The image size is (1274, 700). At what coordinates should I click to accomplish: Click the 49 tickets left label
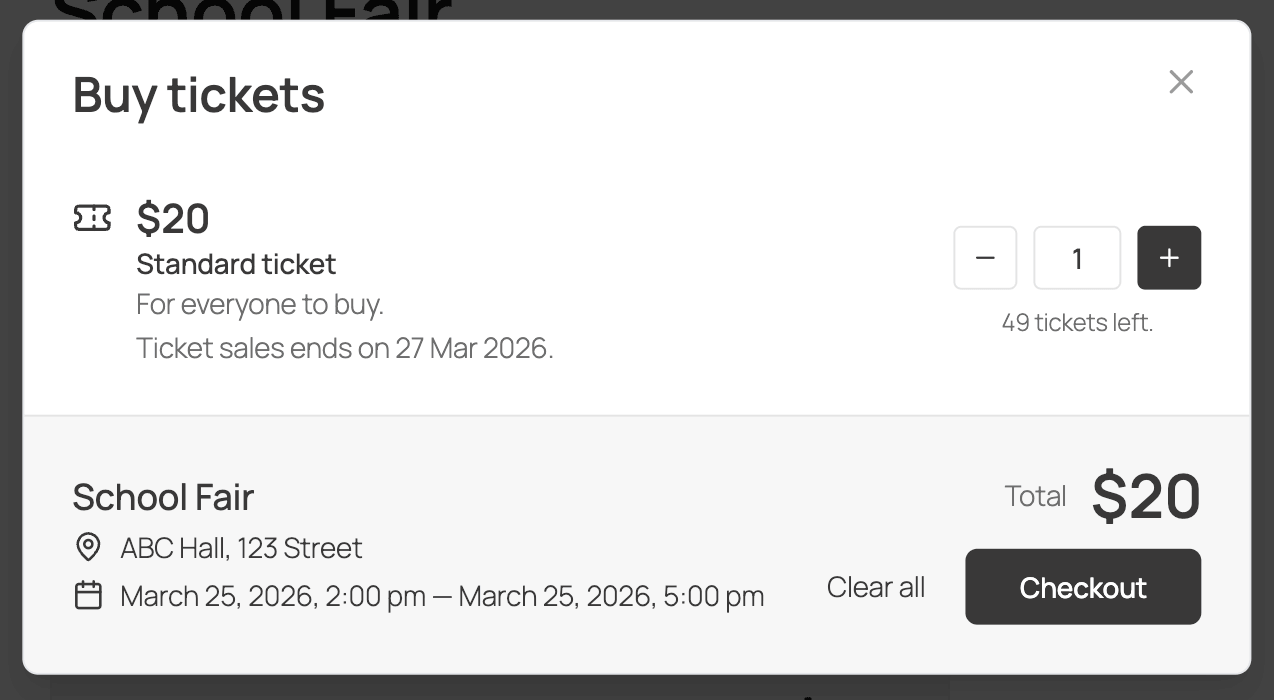(x=1077, y=322)
